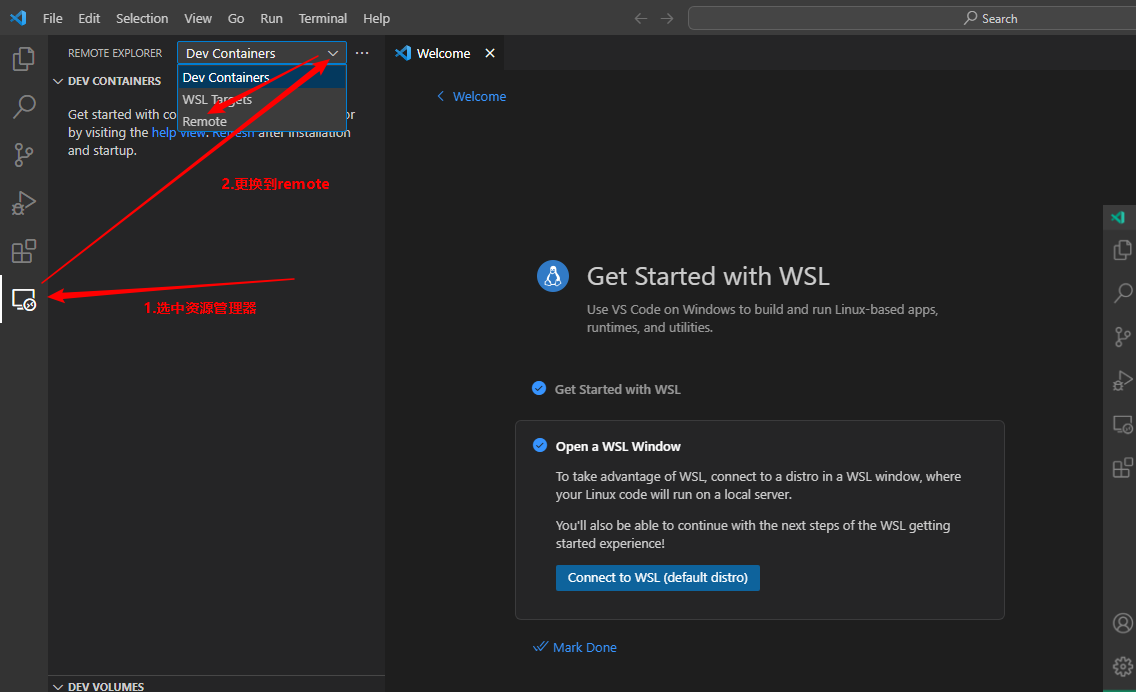Click the Mark Done link
This screenshot has height=692, width=1136.
coord(575,647)
